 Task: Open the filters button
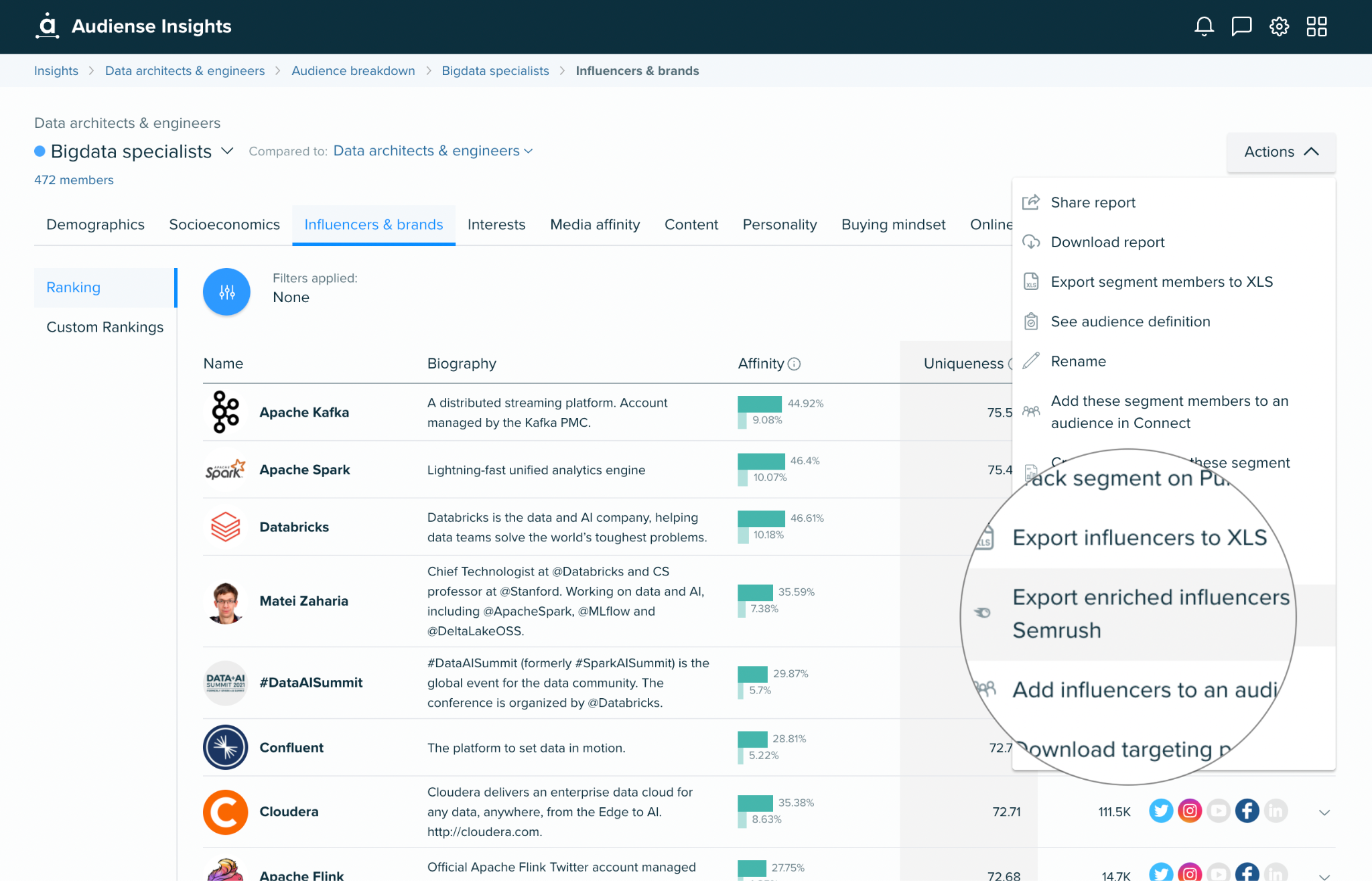[226, 291]
